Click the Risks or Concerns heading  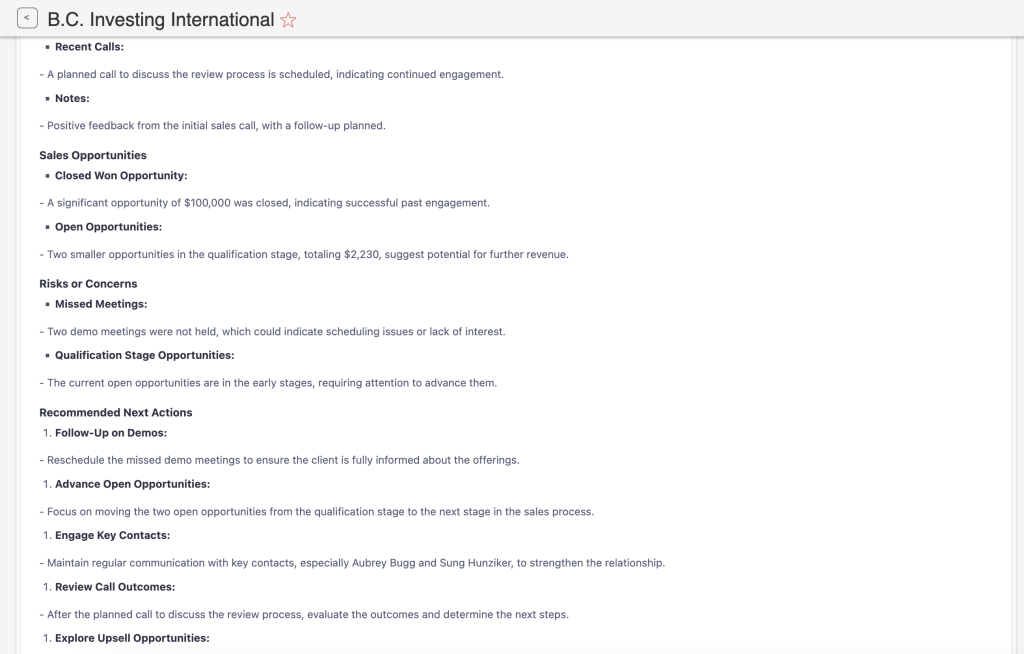tap(88, 284)
